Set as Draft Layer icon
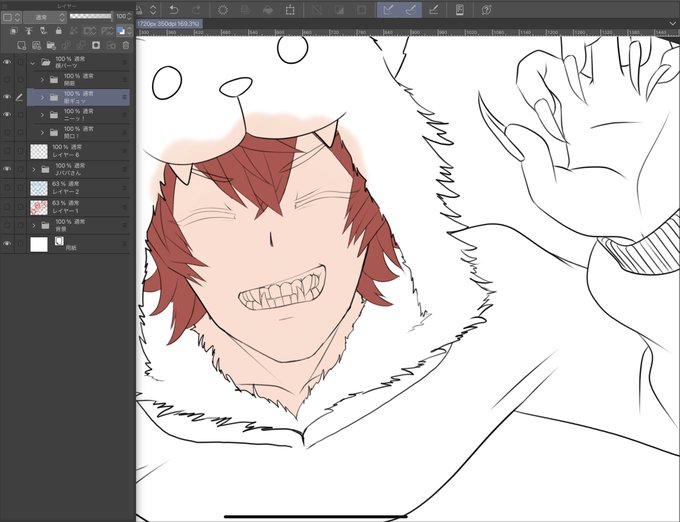 pos(43,31)
